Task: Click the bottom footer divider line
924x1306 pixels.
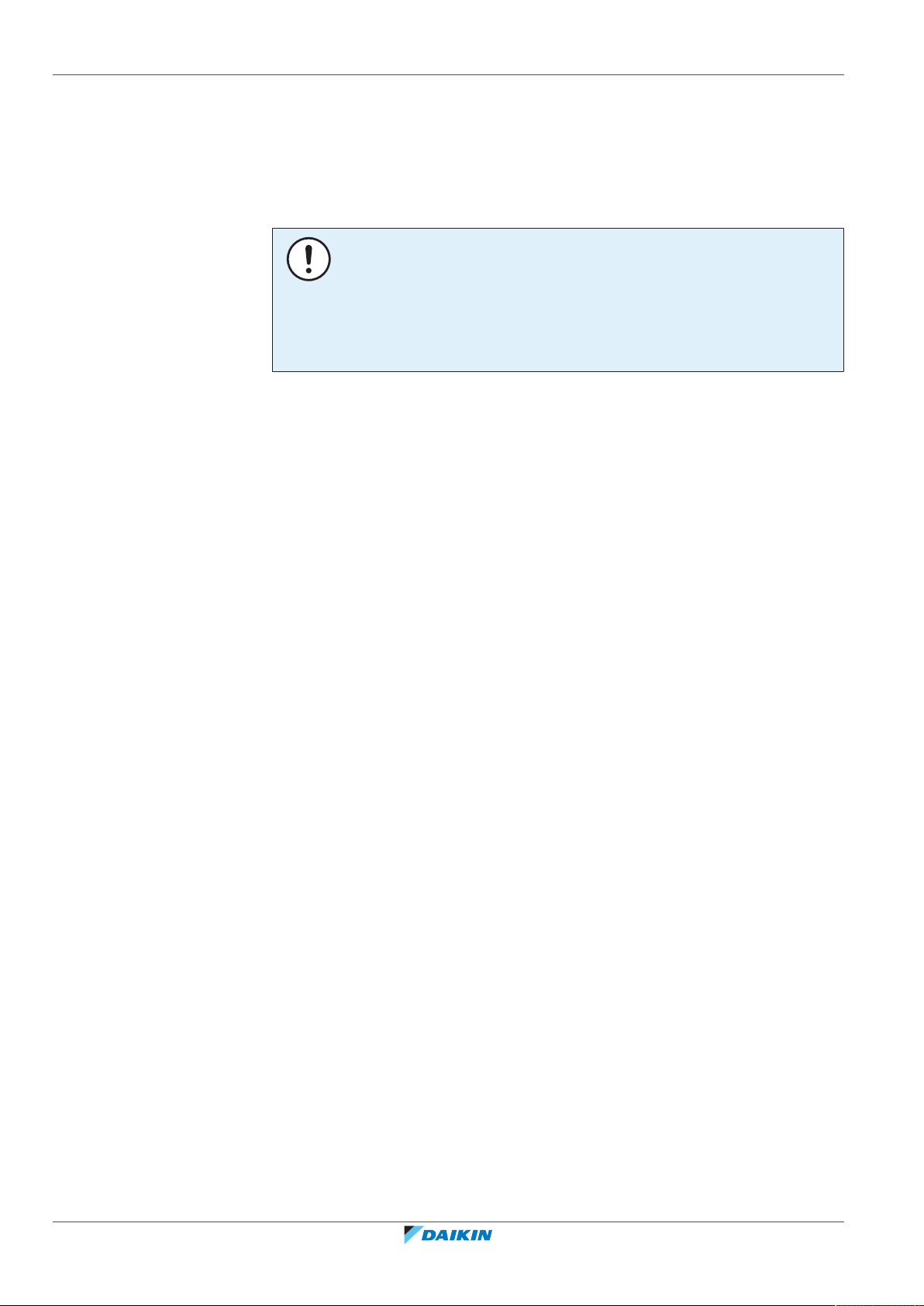Action: (x=448, y=1222)
